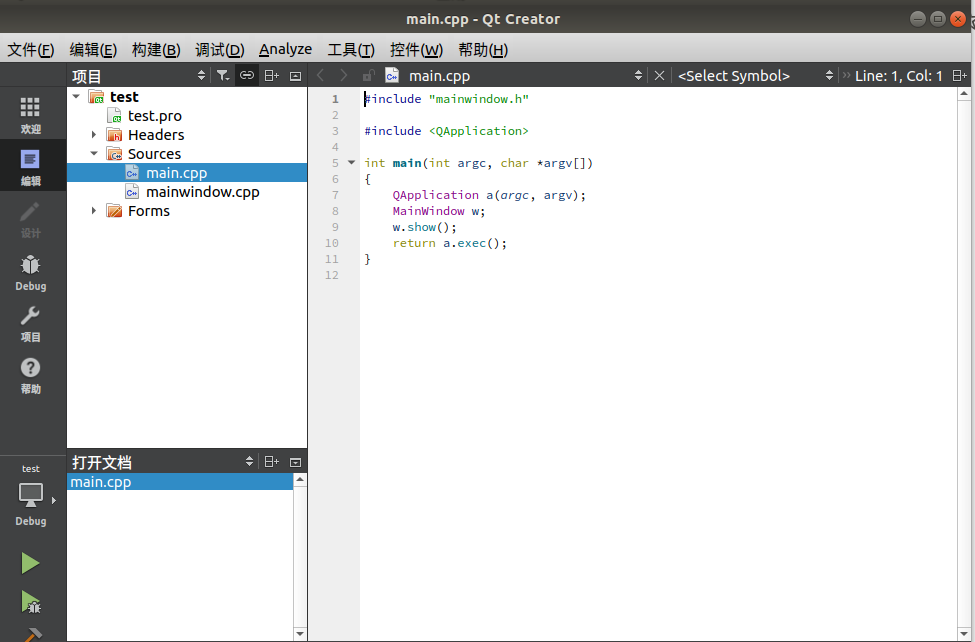Open the Design (设计) mode
This screenshot has width=975, height=642.
coord(30,219)
